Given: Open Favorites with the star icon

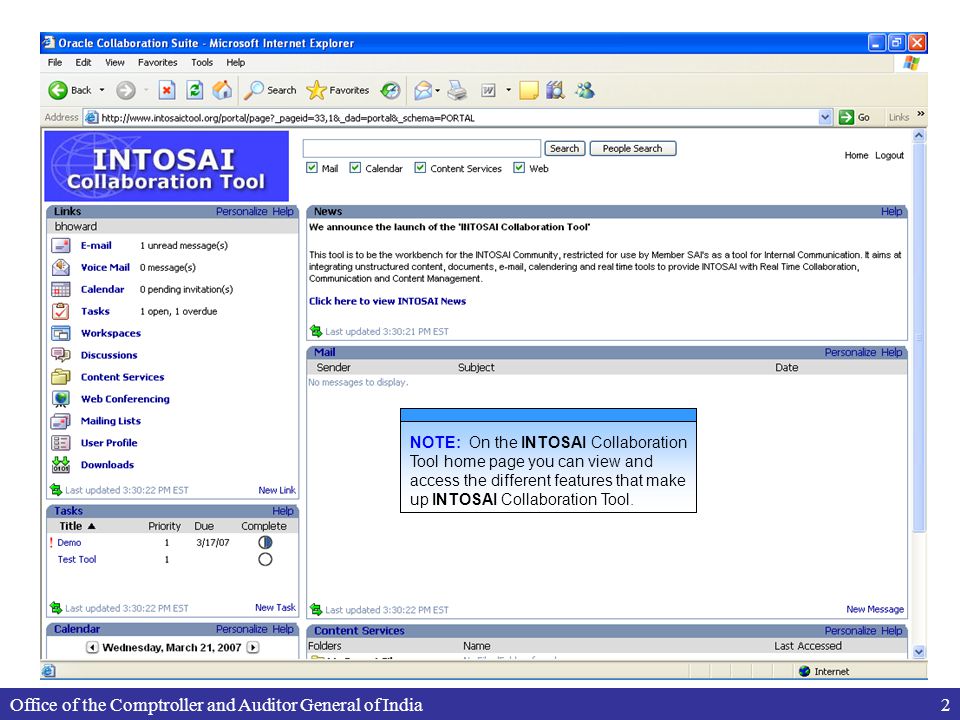Looking at the screenshot, I should 316,90.
